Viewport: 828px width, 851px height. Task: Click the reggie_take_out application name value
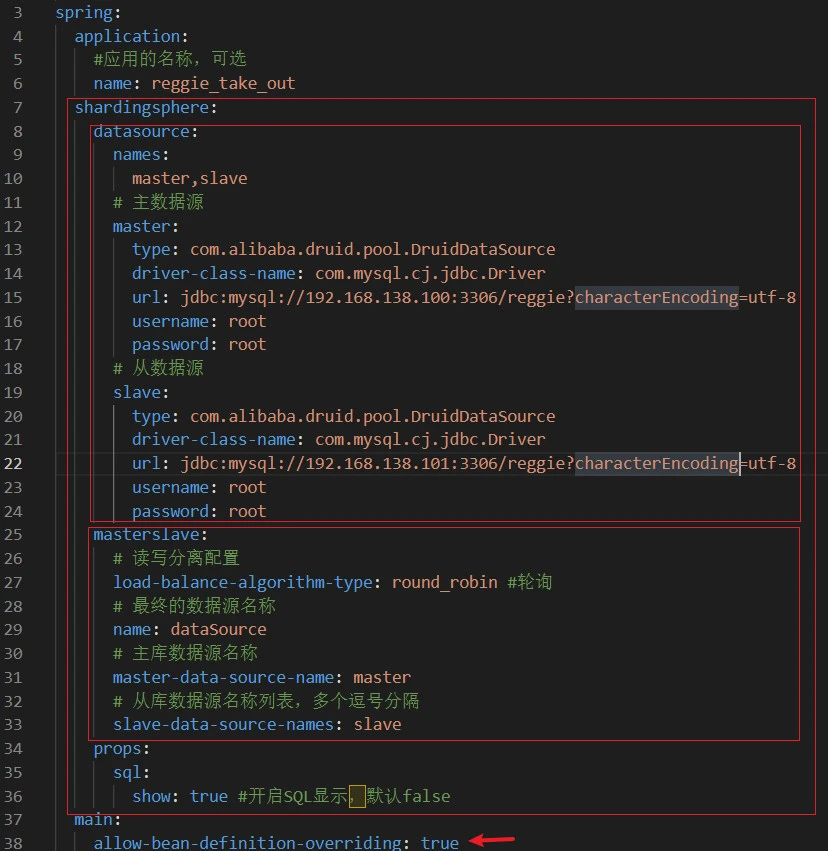tap(223, 83)
